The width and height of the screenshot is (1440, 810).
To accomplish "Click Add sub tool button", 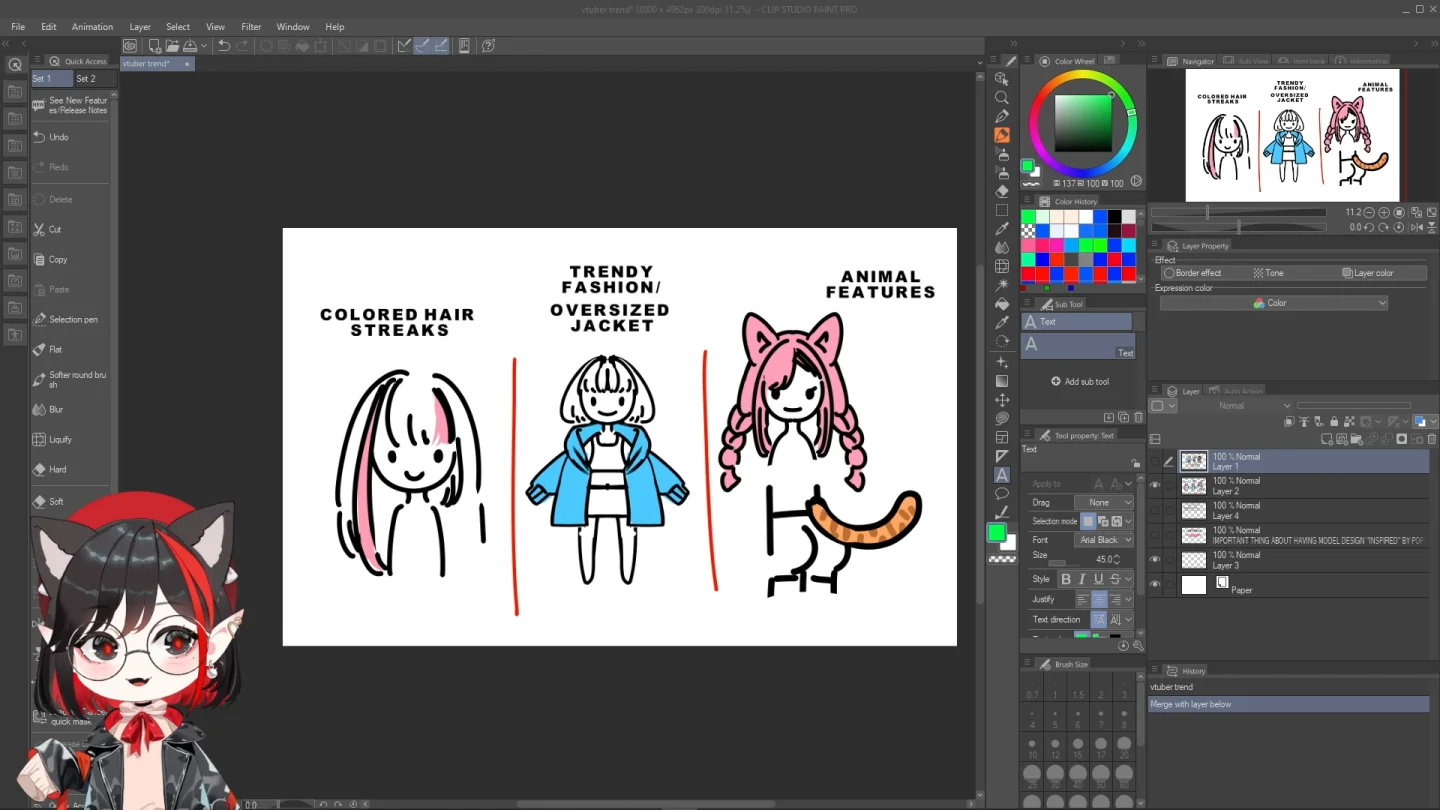I will coord(1080,382).
